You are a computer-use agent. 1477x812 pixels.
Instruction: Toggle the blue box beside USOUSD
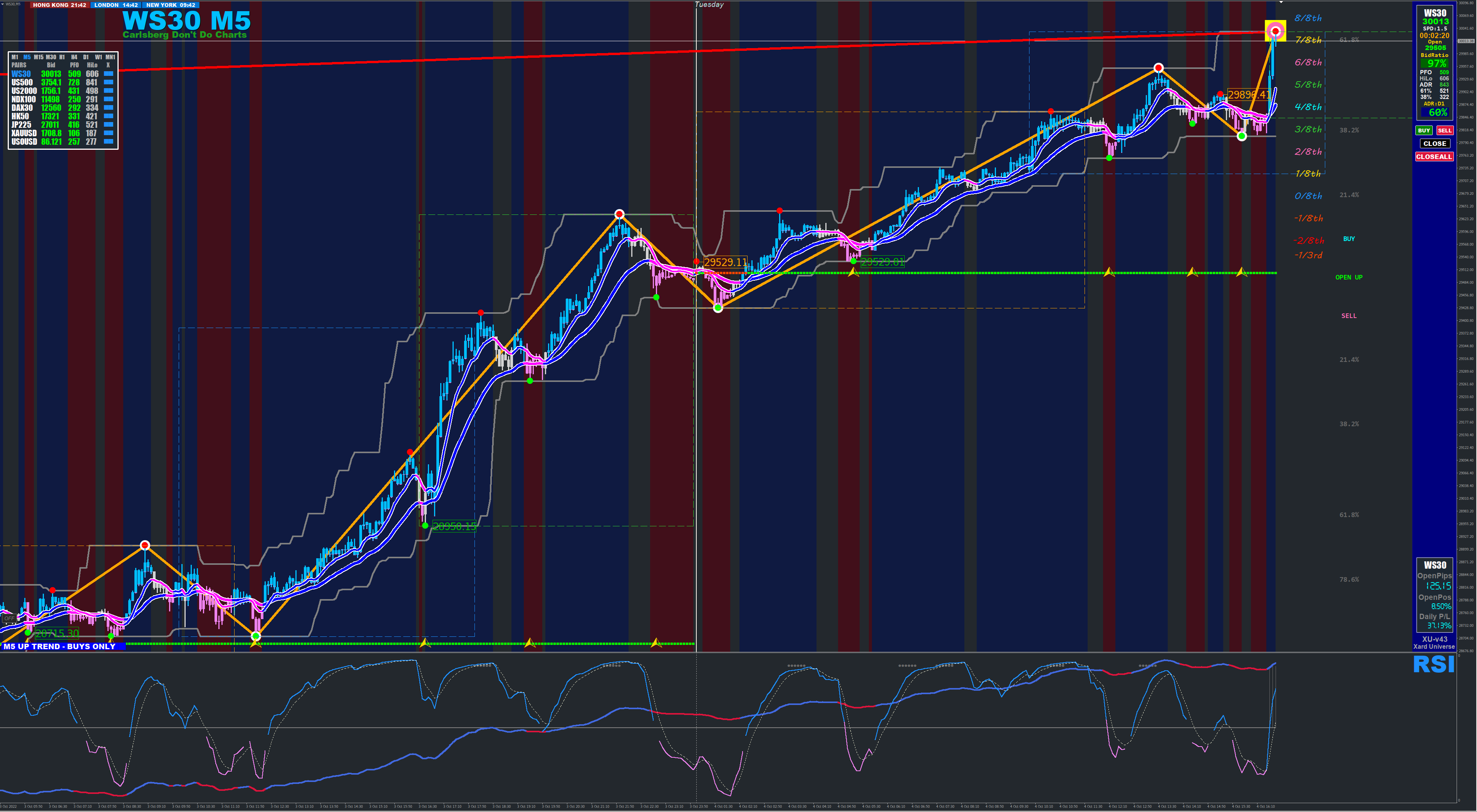pos(108,142)
